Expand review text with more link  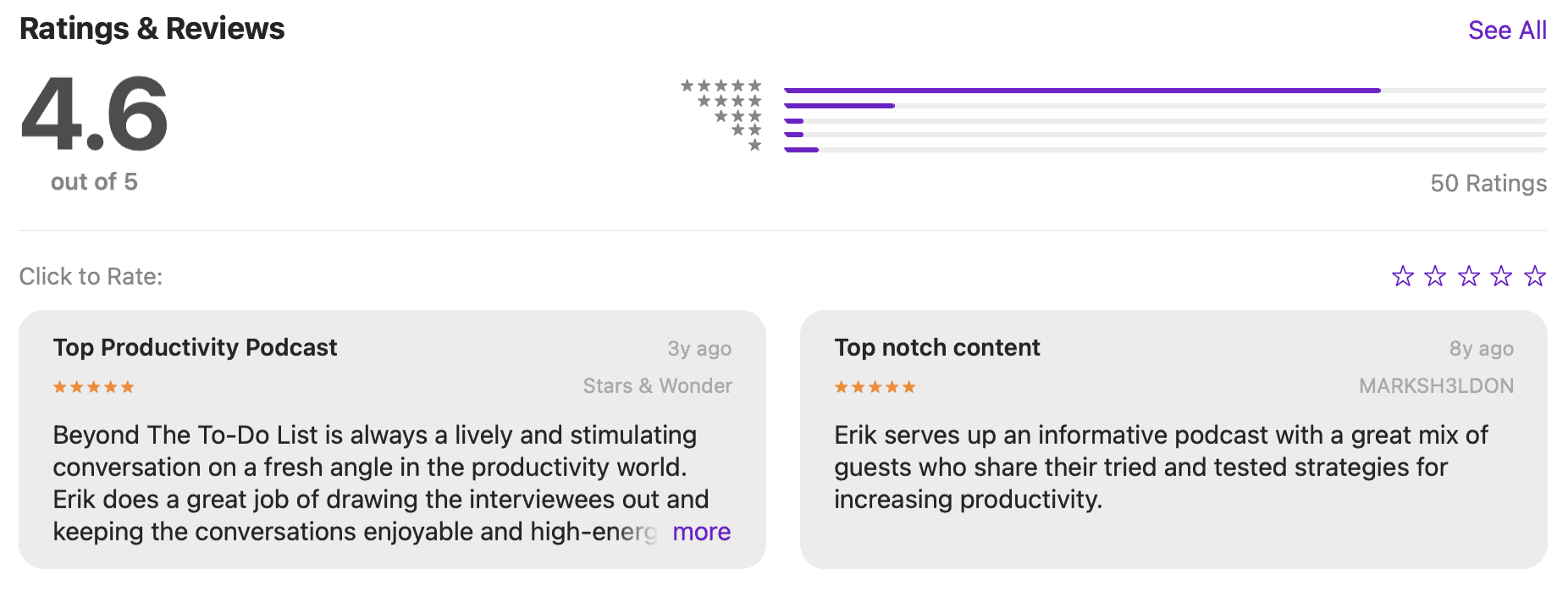[701, 532]
